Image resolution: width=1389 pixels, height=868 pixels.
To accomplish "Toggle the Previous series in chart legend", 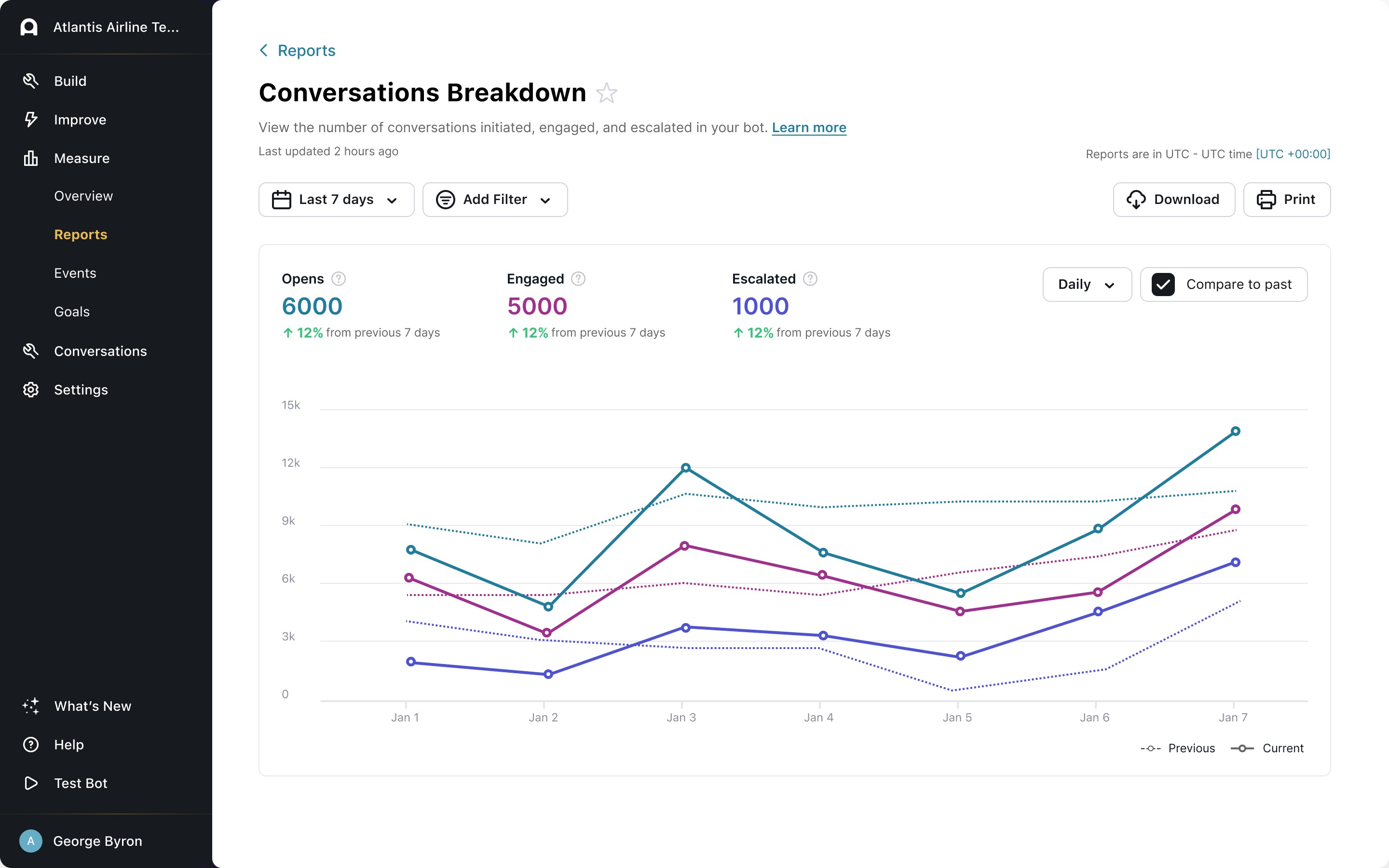I will tap(1178, 748).
